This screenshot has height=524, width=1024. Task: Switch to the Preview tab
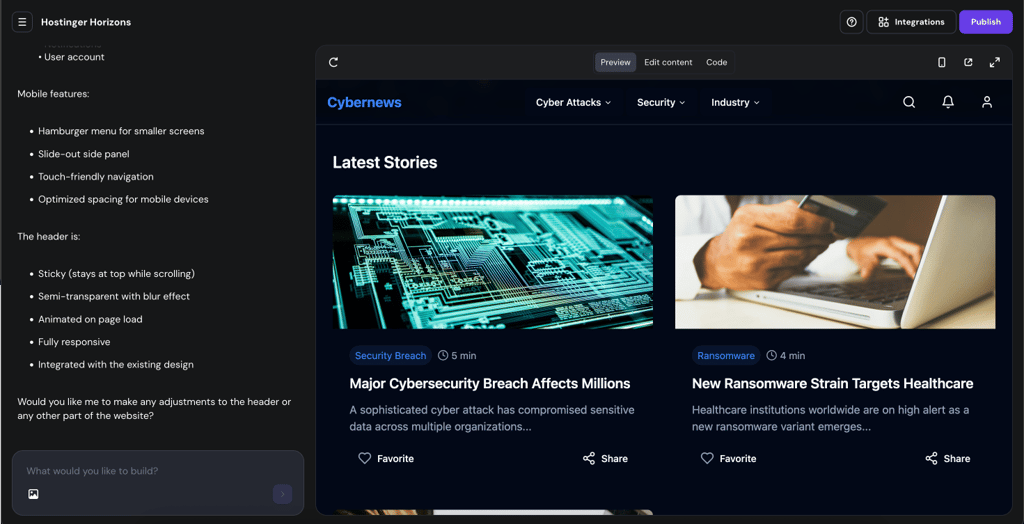[615, 62]
